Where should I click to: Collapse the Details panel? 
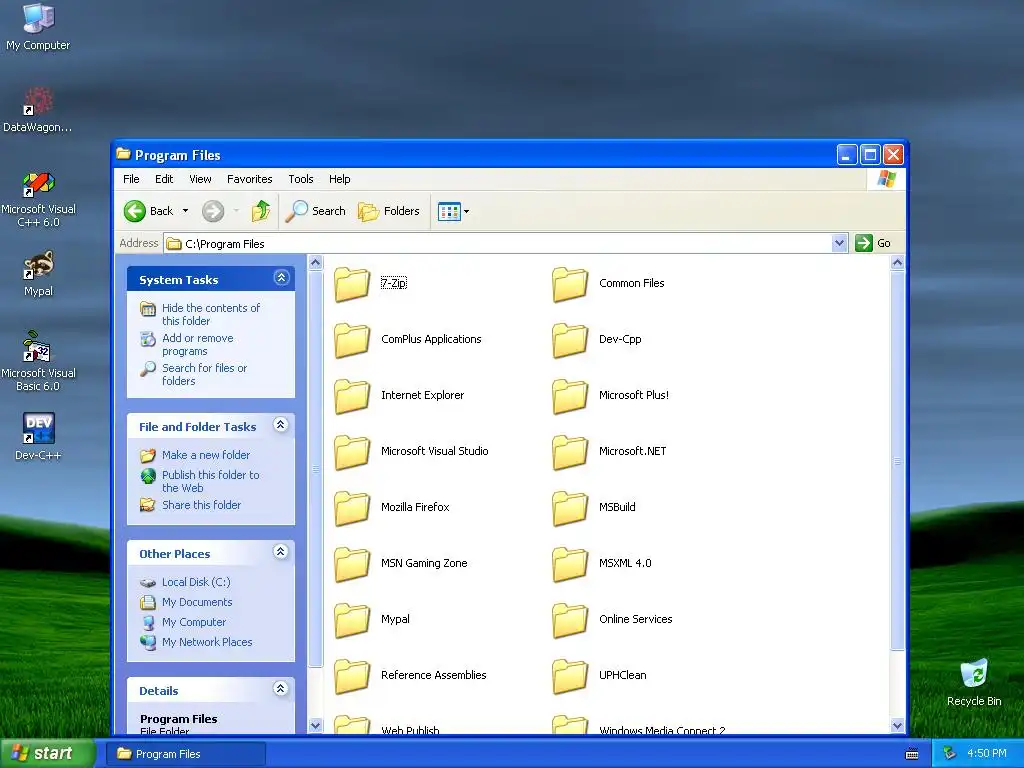click(281, 688)
